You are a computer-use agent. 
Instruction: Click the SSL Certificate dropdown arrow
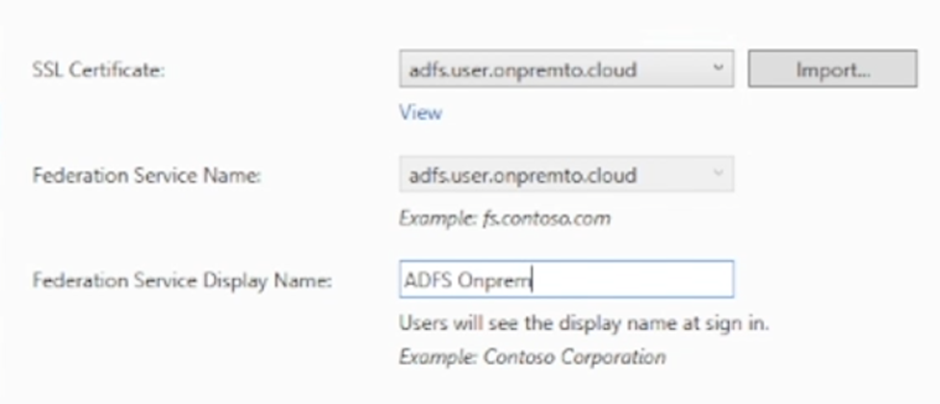coord(718,68)
